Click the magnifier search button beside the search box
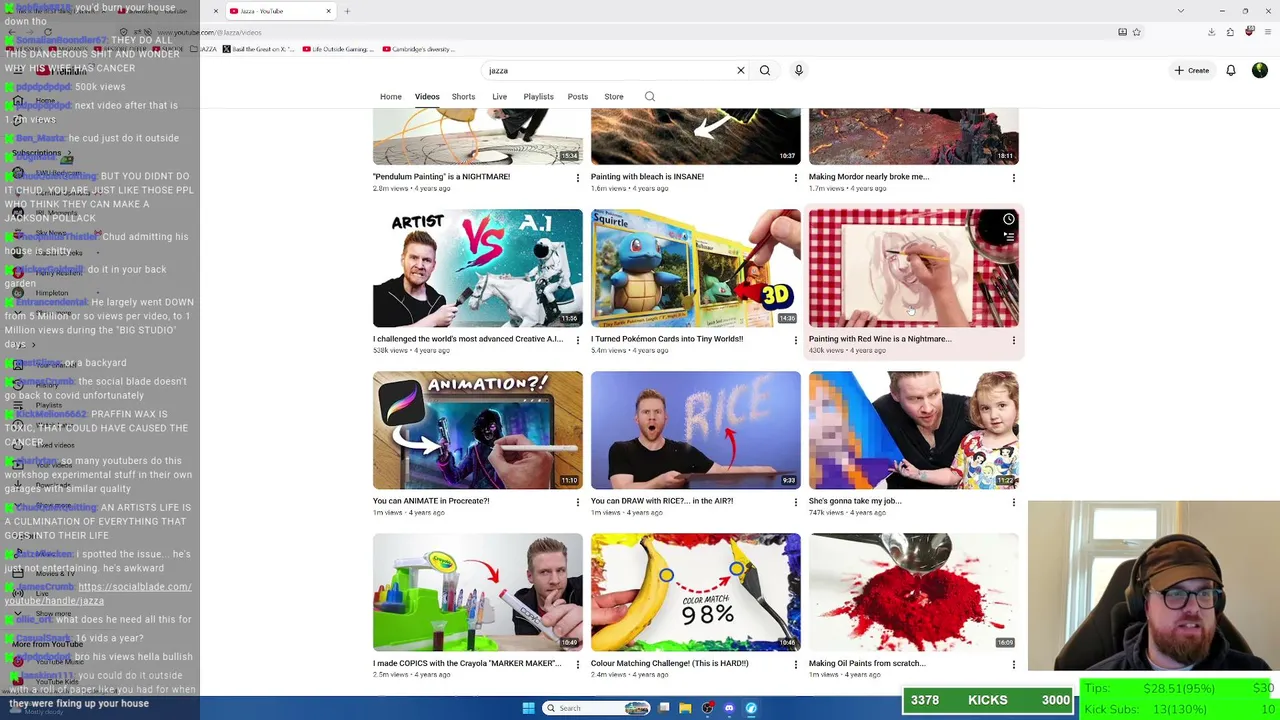The image size is (1280, 720). pyautogui.click(x=765, y=70)
